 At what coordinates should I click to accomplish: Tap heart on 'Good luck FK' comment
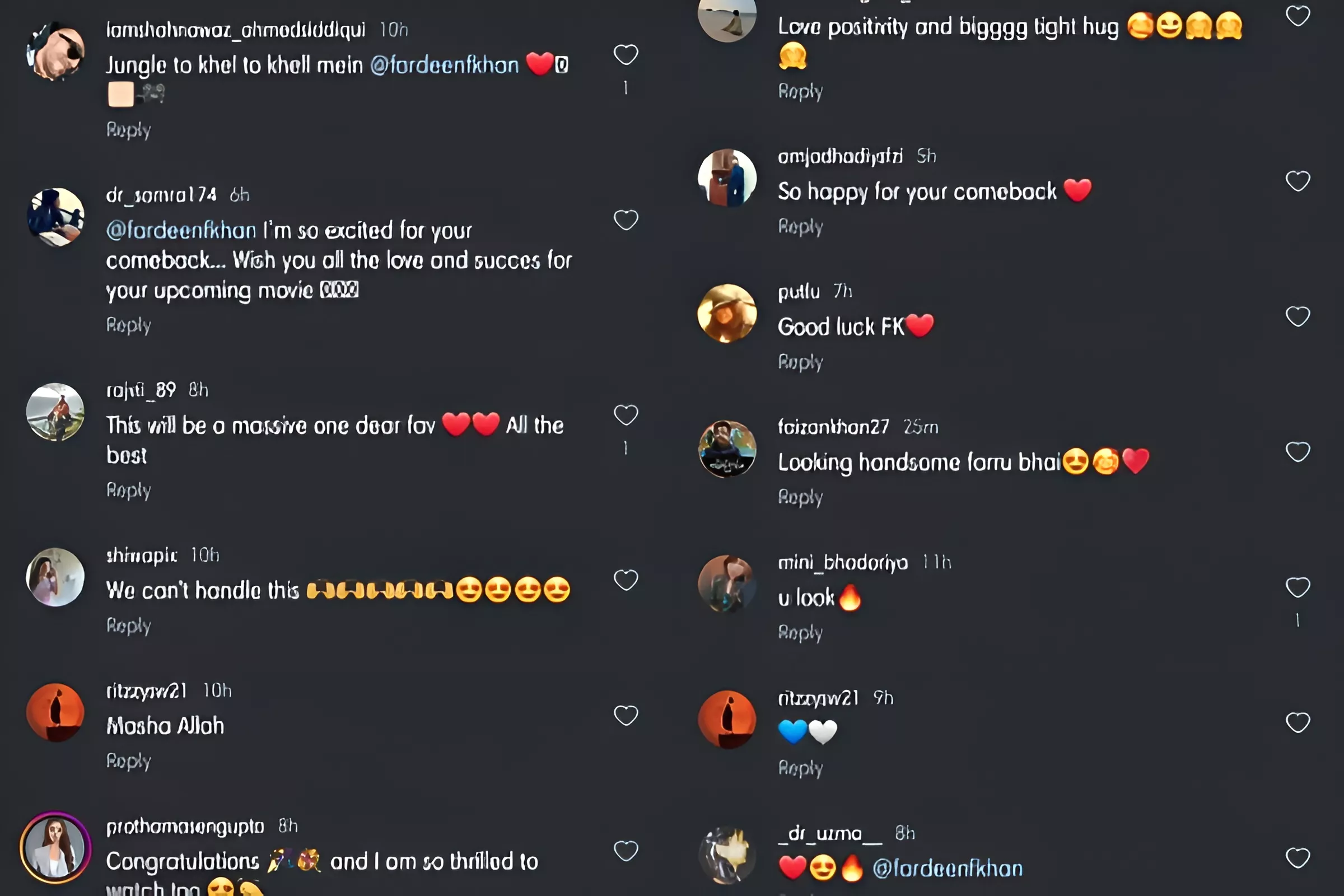[1298, 316]
